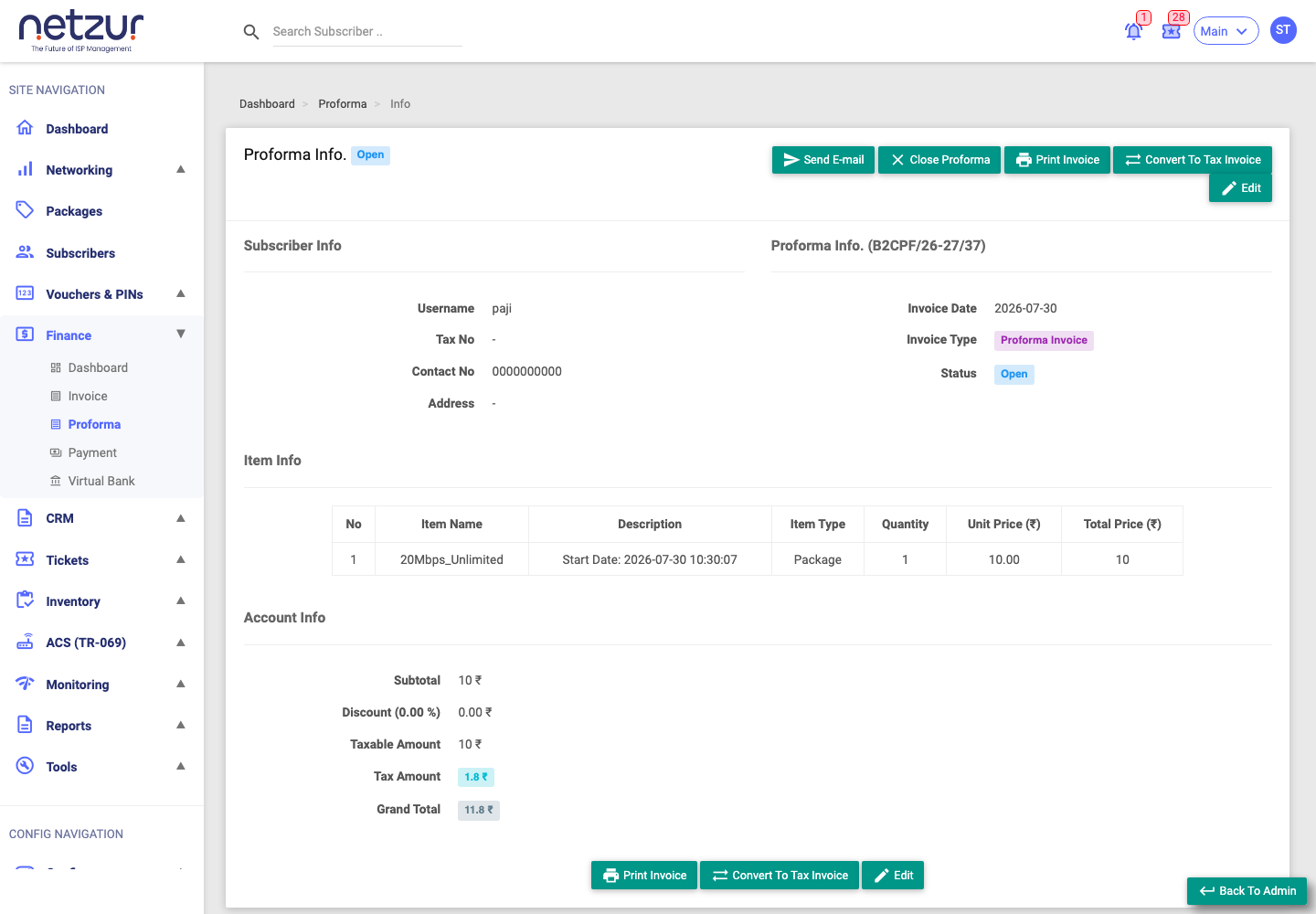Image resolution: width=1316 pixels, height=914 pixels.
Task: Click the Networking bar chart icon
Action: [x=25, y=169]
